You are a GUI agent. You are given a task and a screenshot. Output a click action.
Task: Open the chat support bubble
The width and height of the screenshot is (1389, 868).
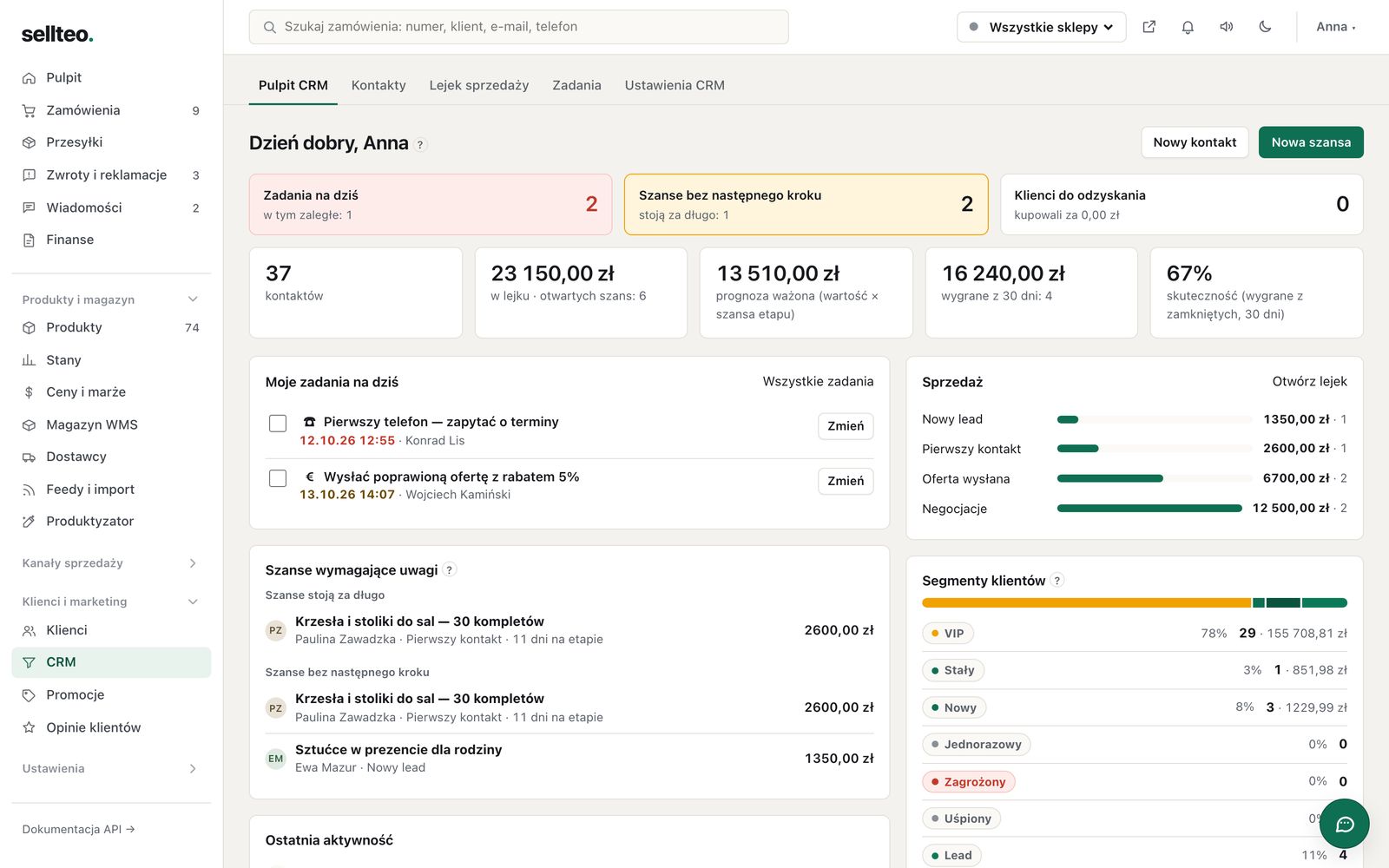pos(1344,824)
